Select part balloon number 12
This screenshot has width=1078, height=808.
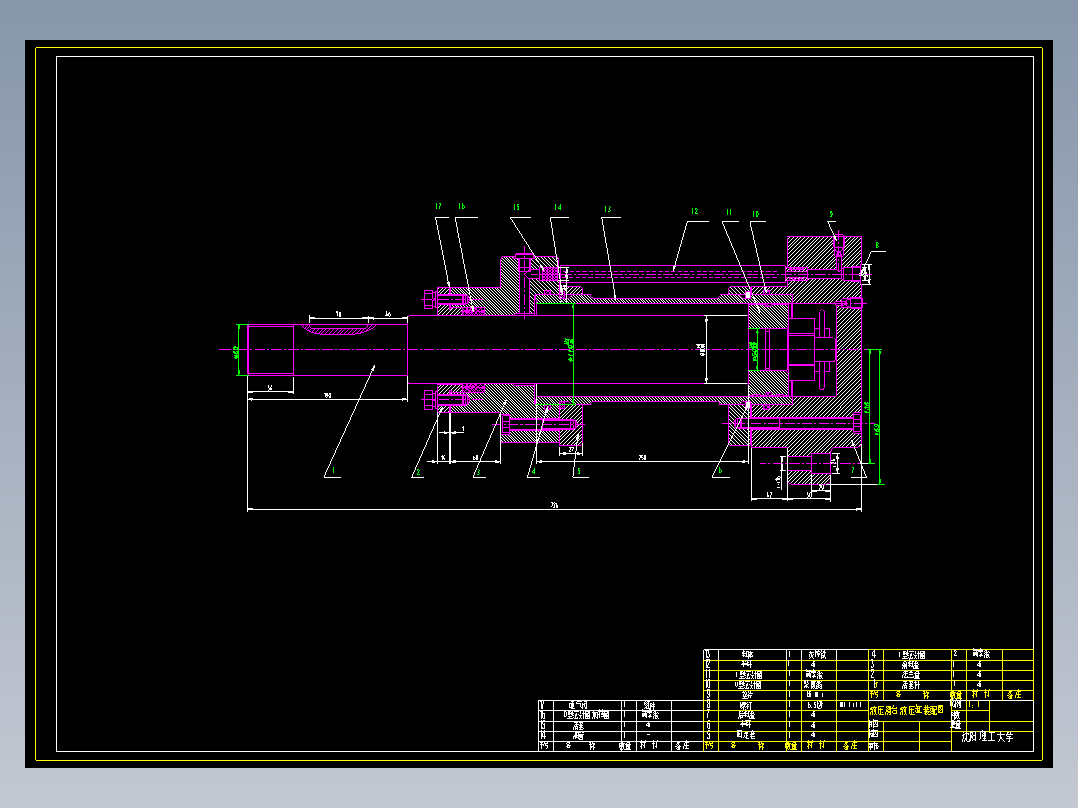(x=694, y=211)
